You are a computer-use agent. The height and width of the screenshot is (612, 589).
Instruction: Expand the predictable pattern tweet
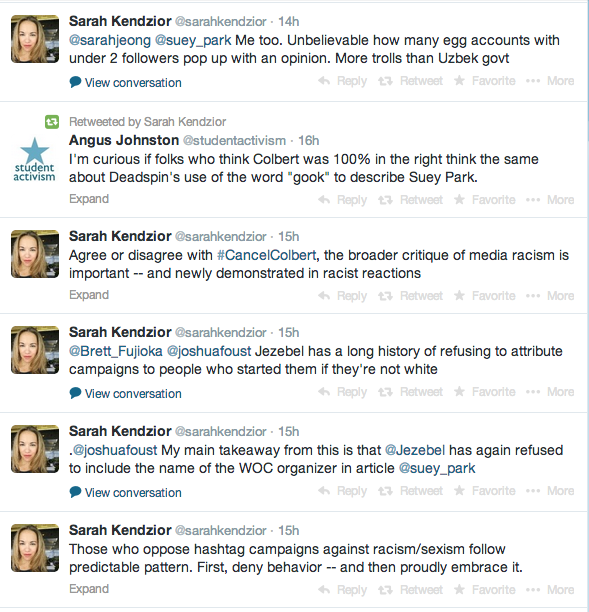(89, 589)
